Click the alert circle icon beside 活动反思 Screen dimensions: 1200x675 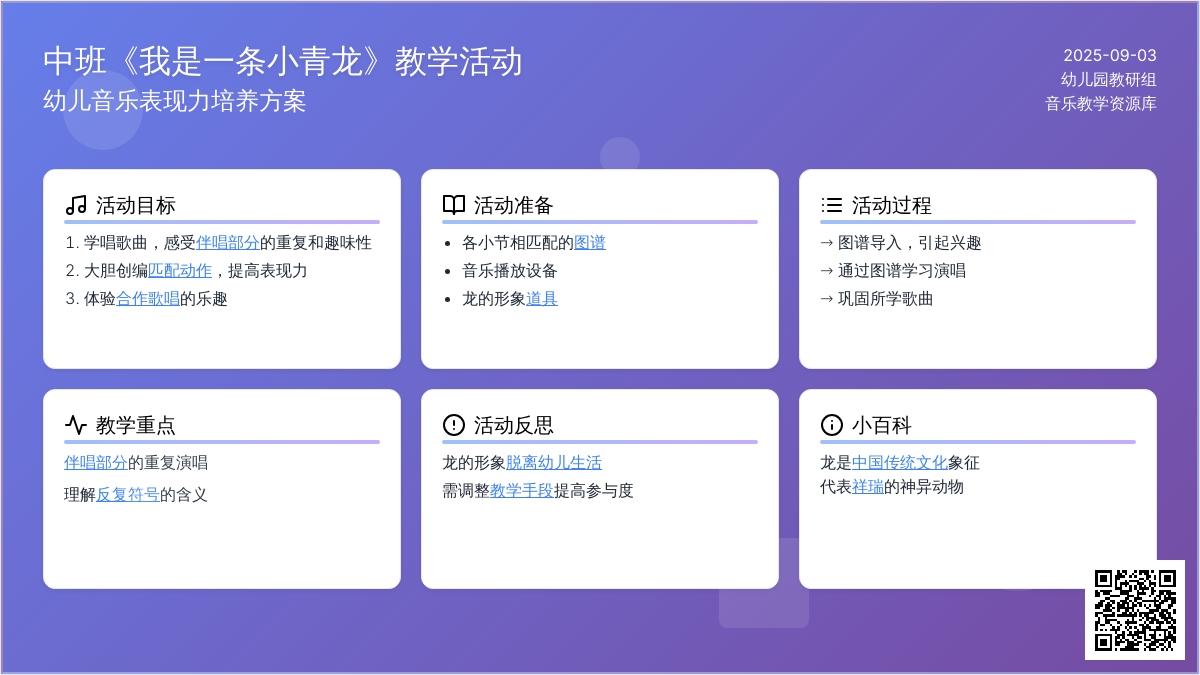tap(454, 425)
